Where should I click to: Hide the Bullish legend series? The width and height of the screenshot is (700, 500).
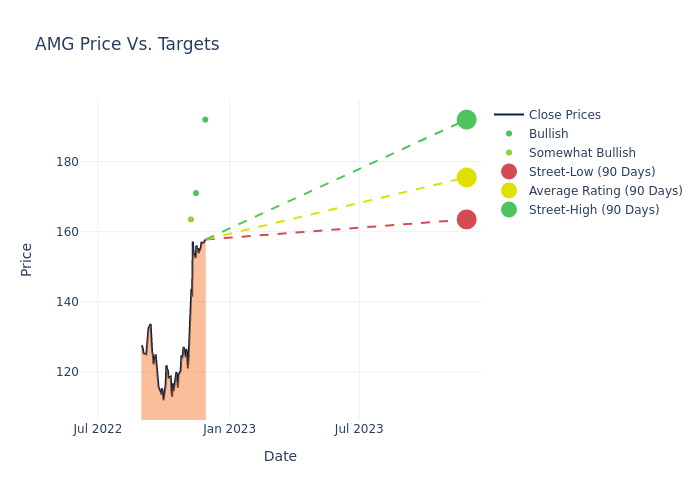[548, 134]
